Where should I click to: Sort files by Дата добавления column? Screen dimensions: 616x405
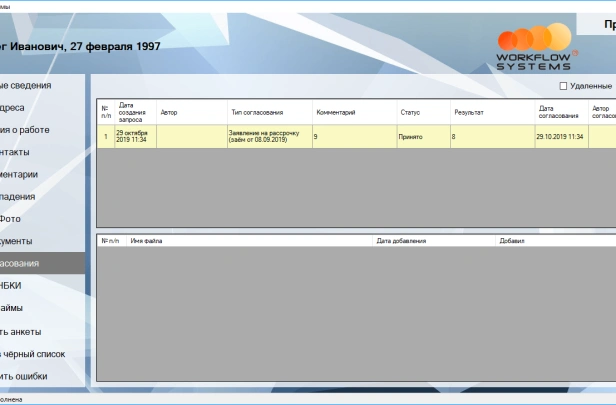click(x=401, y=241)
